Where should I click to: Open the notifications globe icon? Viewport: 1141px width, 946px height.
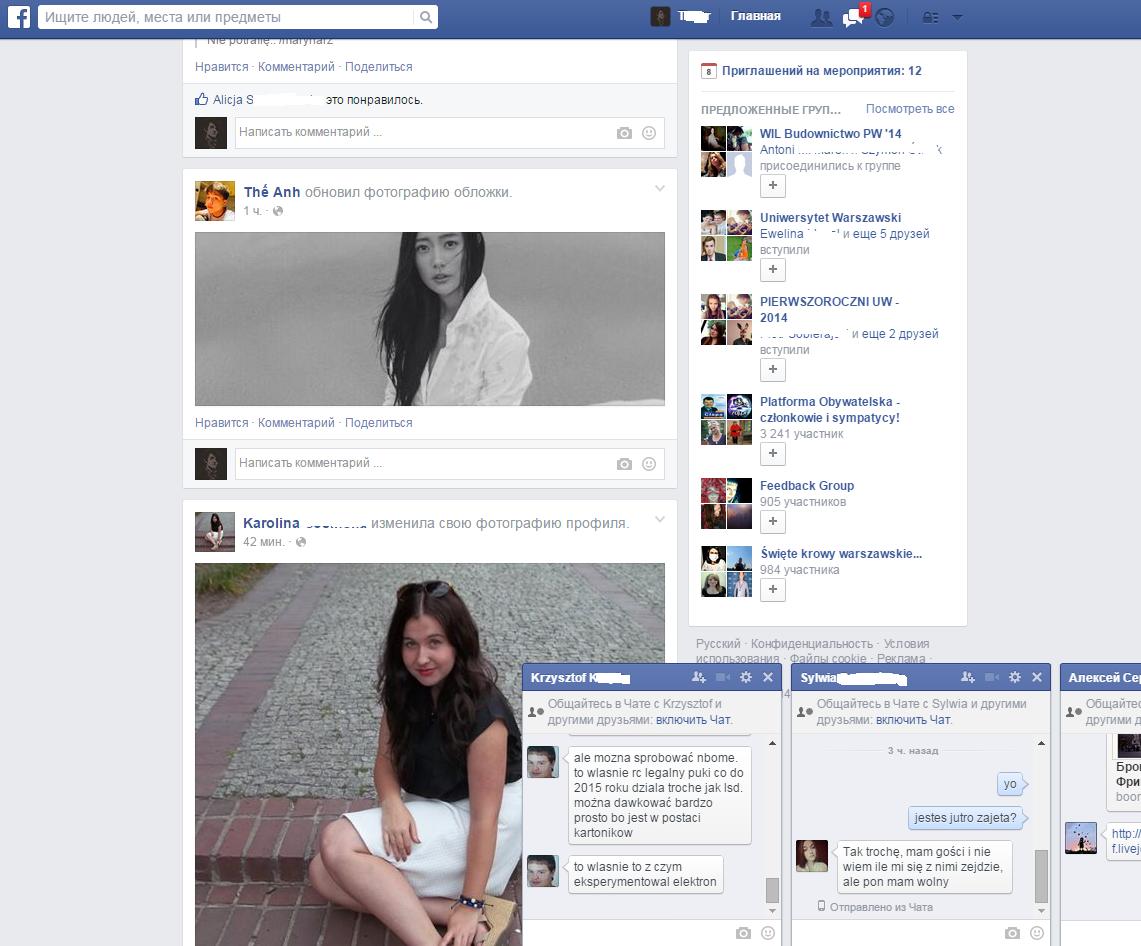point(885,17)
